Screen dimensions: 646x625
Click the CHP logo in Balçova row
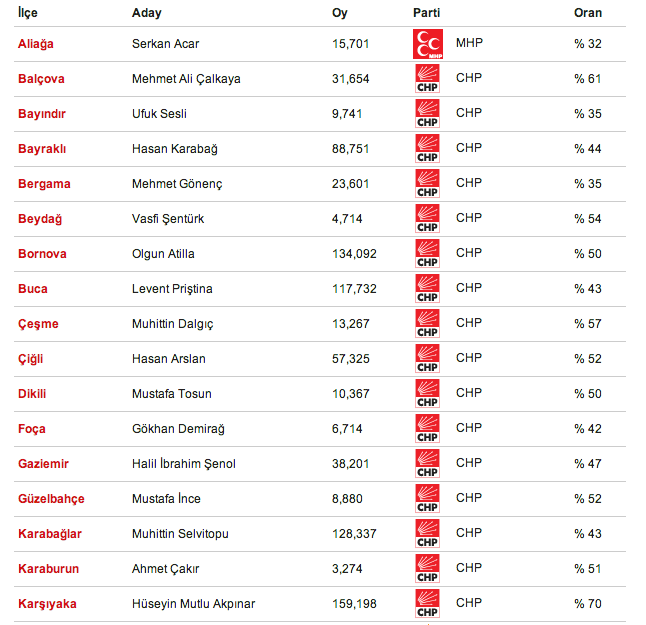coord(427,79)
